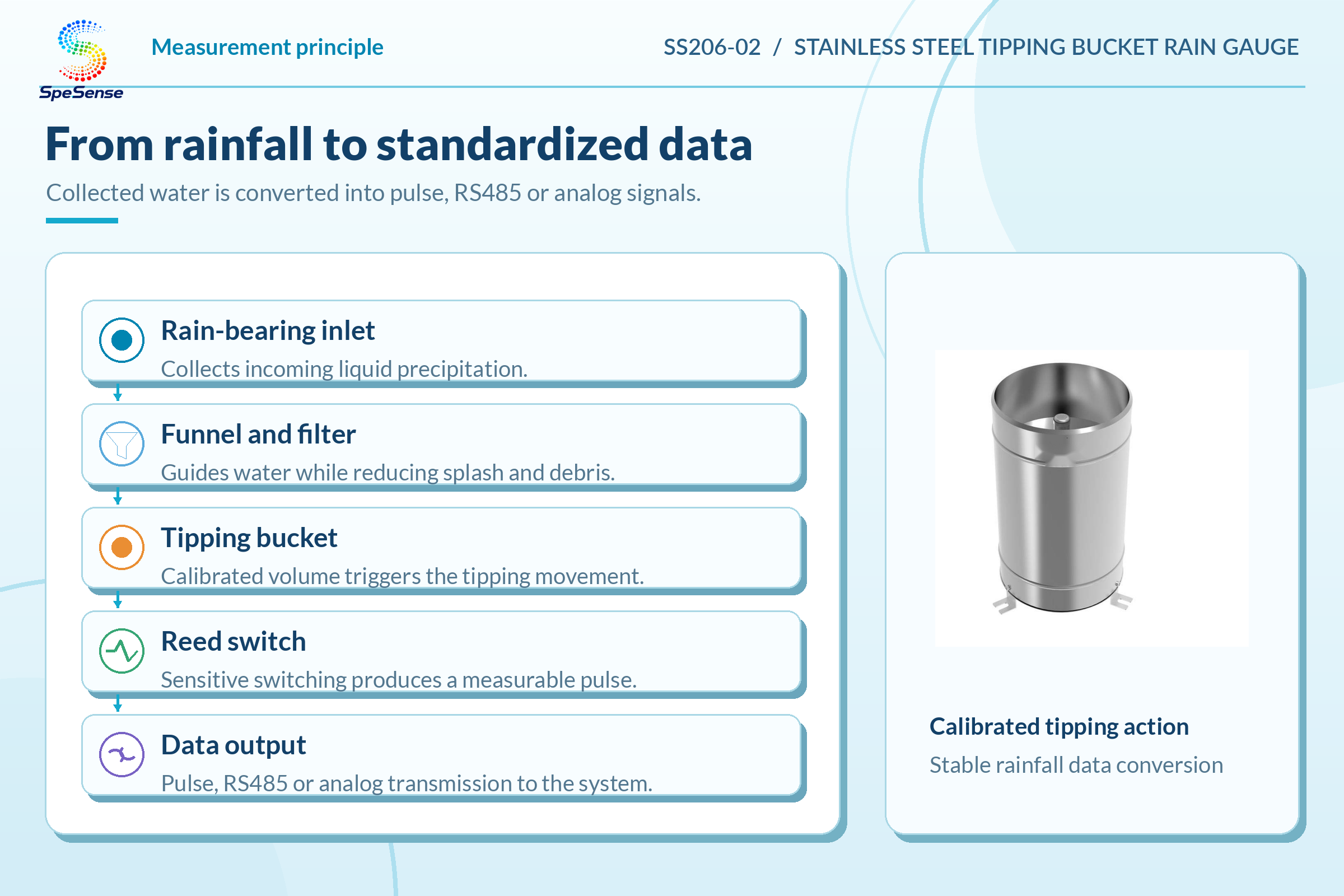Click the Funnel and filter icon
The image size is (1344, 896).
pos(122,444)
